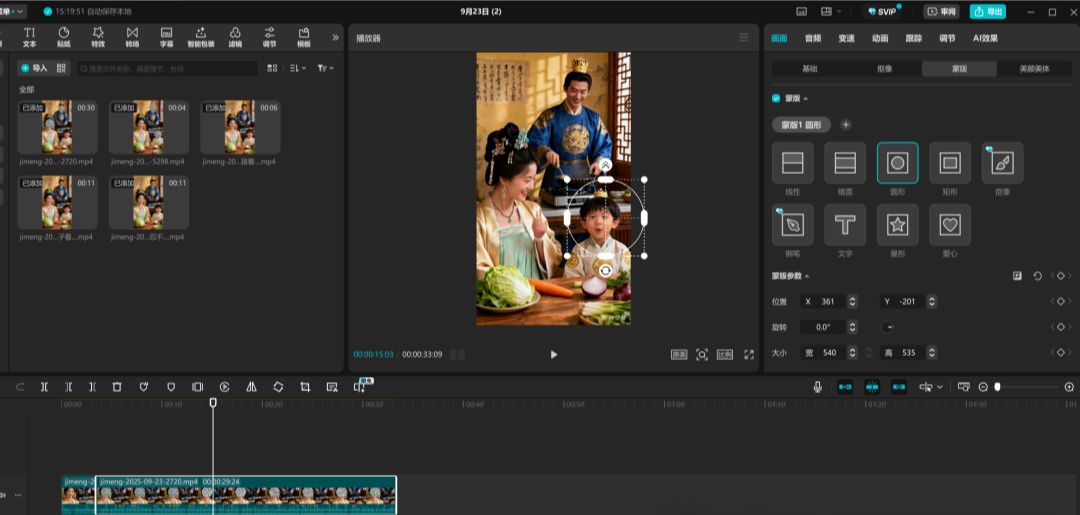The image size is (1080, 515).
Task: Switch to the 音频 tab
Action: (813, 39)
